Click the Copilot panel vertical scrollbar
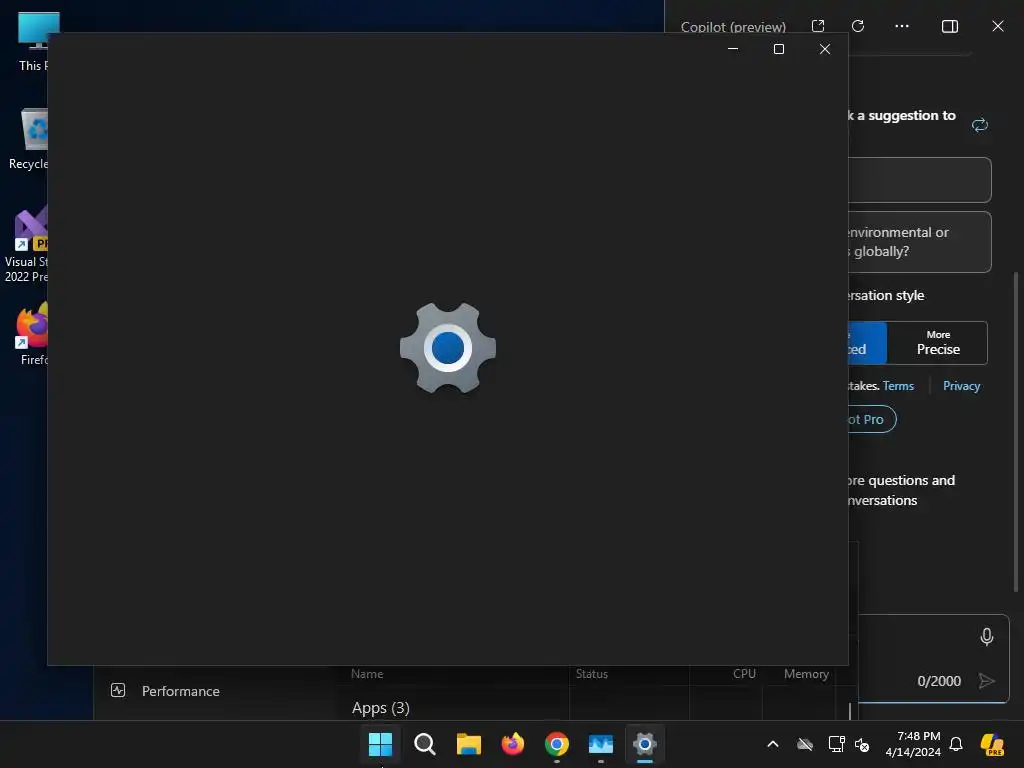The image size is (1024, 768). (x=1016, y=432)
